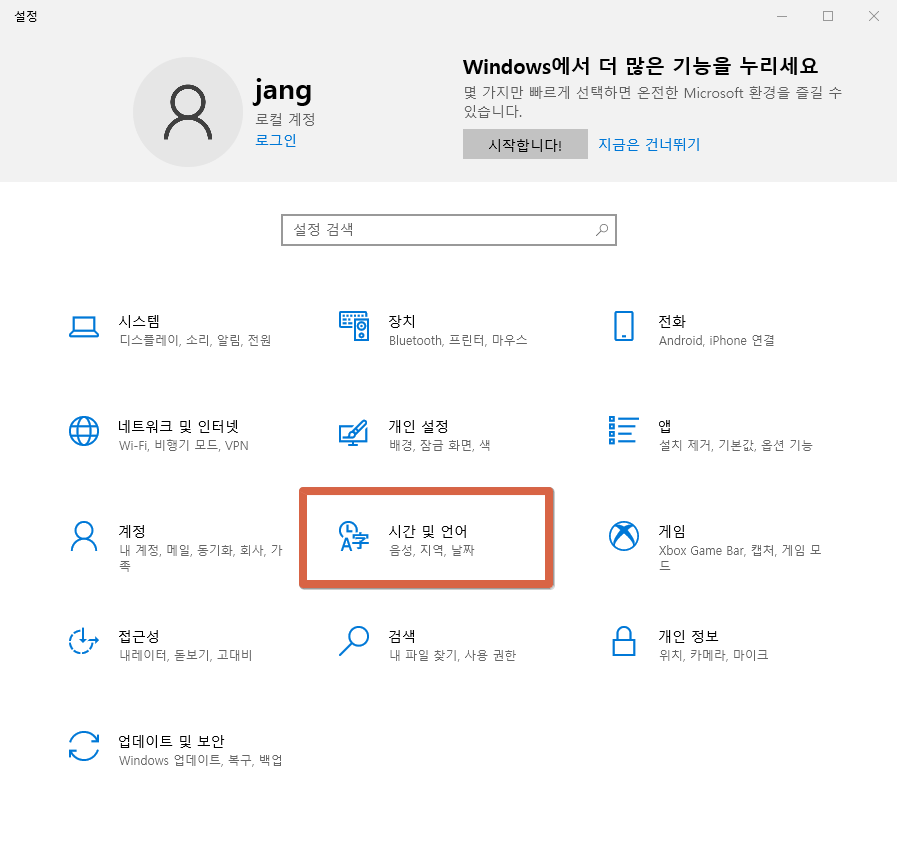This screenshot has width=897, height=842.
Task: Open the 시스템 laptop icon
Action: click(84, 327)
